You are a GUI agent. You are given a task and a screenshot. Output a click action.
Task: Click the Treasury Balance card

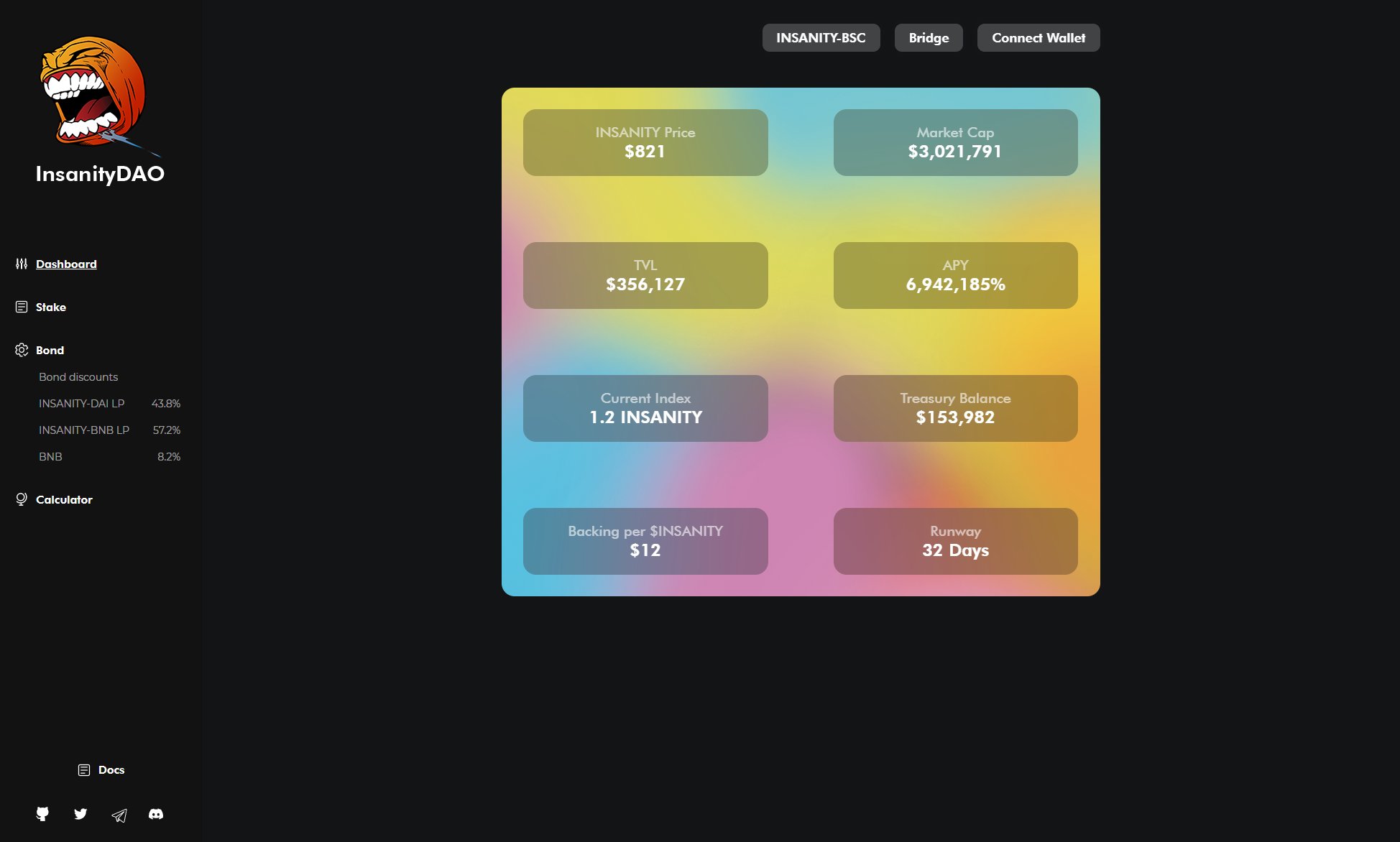[955, 408]
